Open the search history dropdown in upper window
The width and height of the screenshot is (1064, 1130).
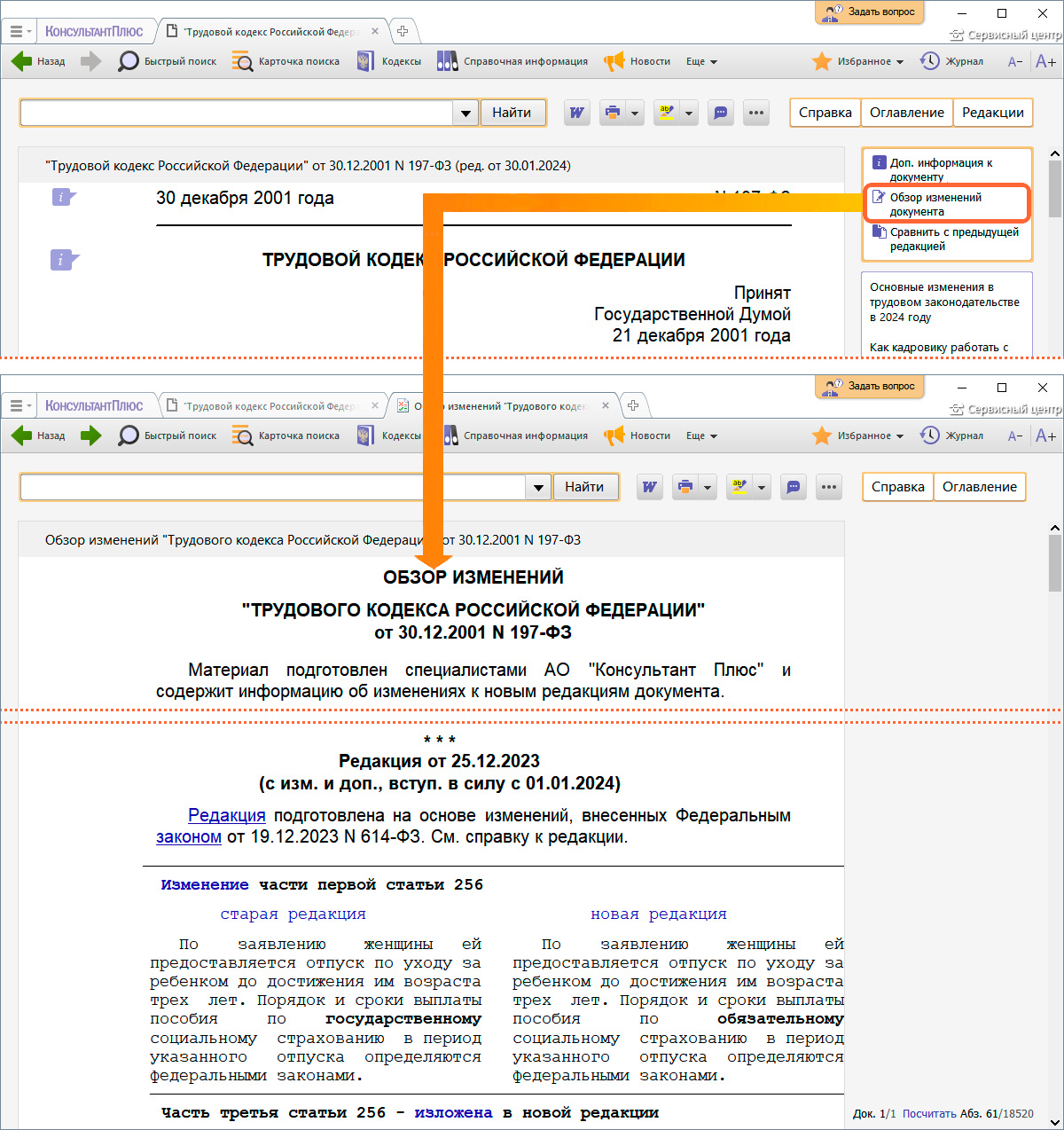point(465,113)
